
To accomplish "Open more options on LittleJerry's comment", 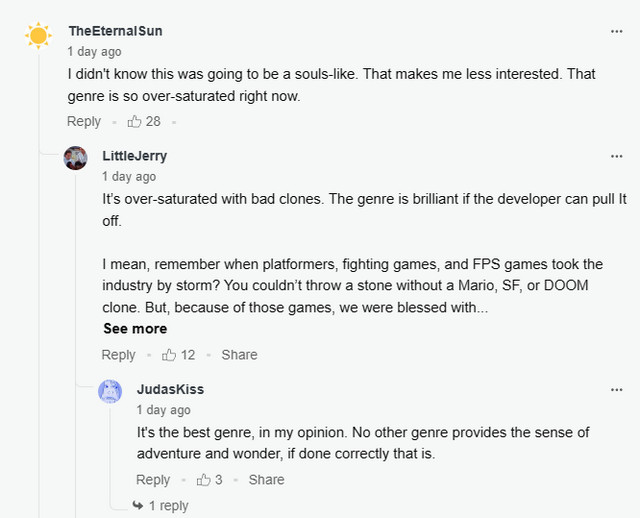I will [x=616, y=156].
